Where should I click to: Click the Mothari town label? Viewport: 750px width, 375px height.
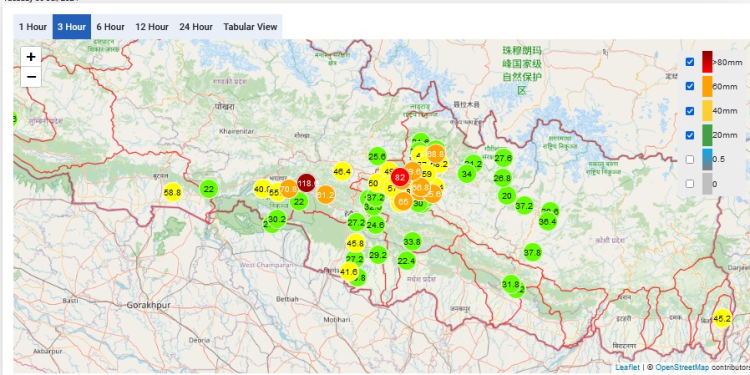(337, 319)
